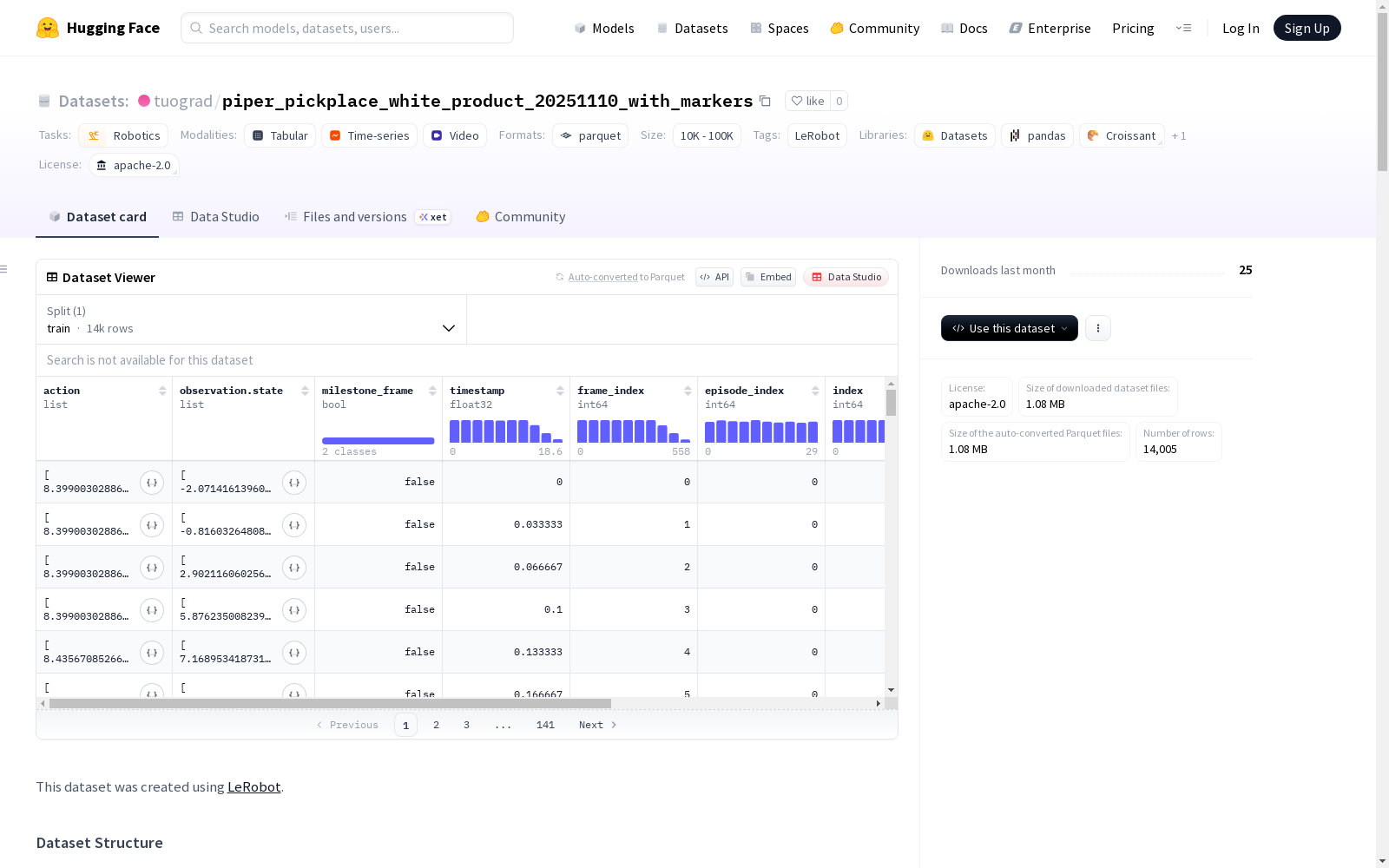Click the Hugging Face logo icon
1389x868 pixels.
[x=48, y=28]
